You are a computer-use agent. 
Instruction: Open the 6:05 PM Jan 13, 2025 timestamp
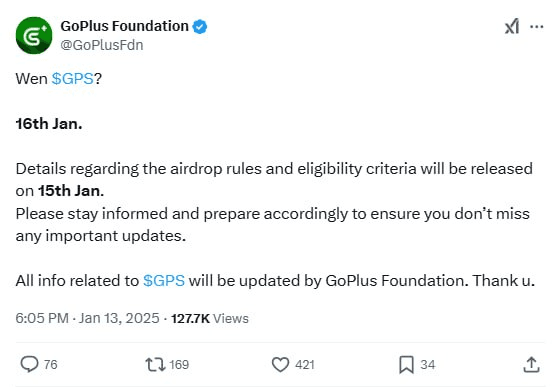(x=87, y=318)
